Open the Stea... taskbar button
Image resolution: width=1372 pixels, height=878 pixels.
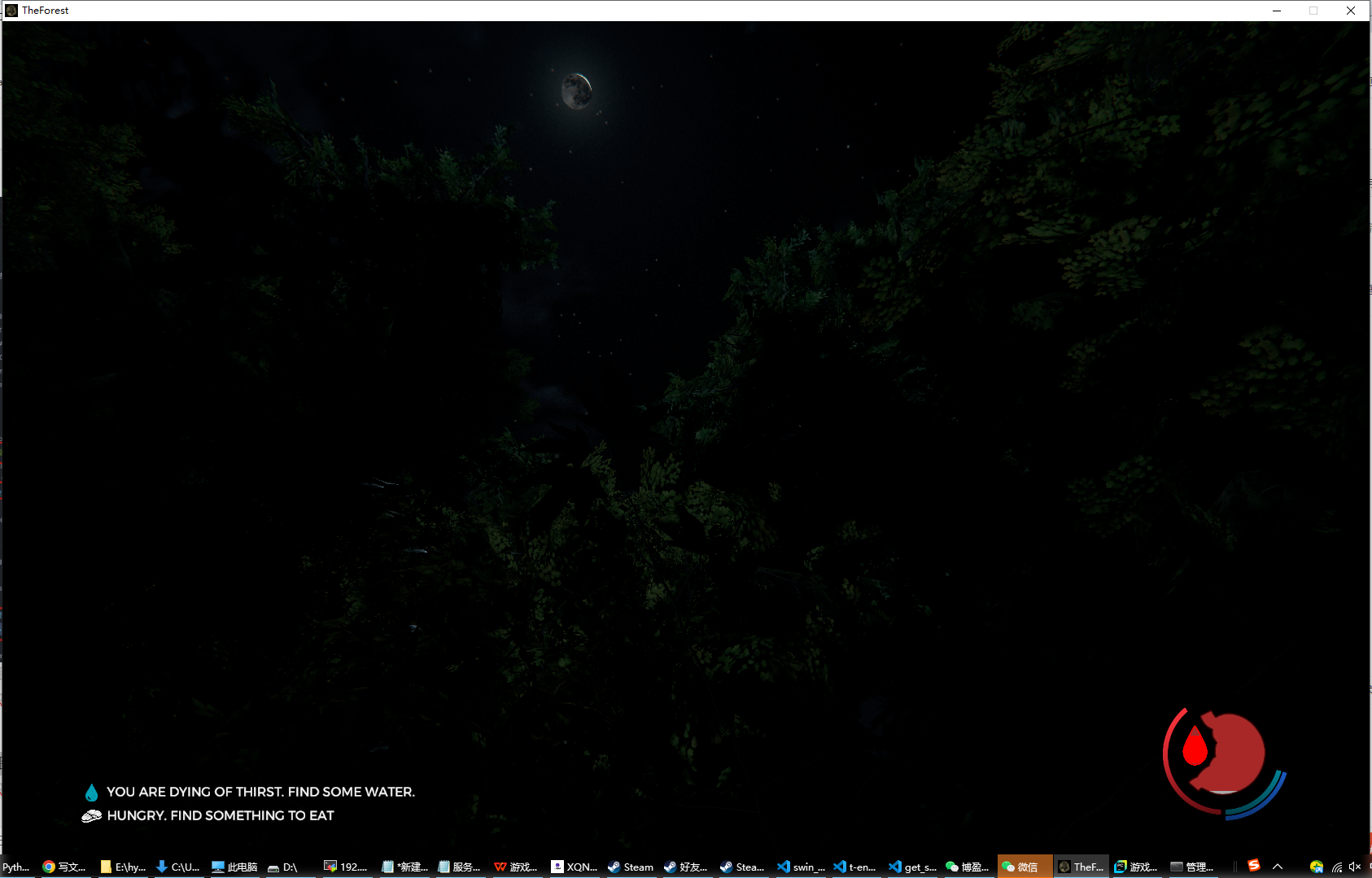(742, 867)
